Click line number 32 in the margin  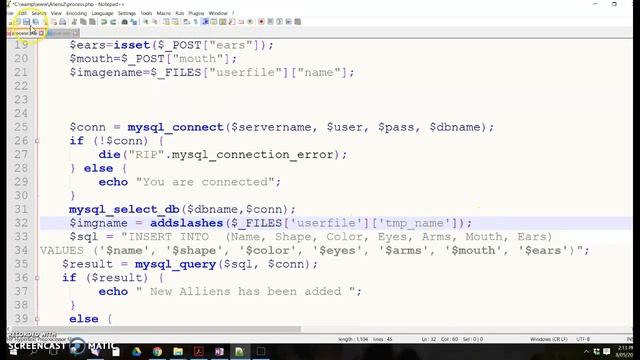pyautogui.click(x=21, y=223)
